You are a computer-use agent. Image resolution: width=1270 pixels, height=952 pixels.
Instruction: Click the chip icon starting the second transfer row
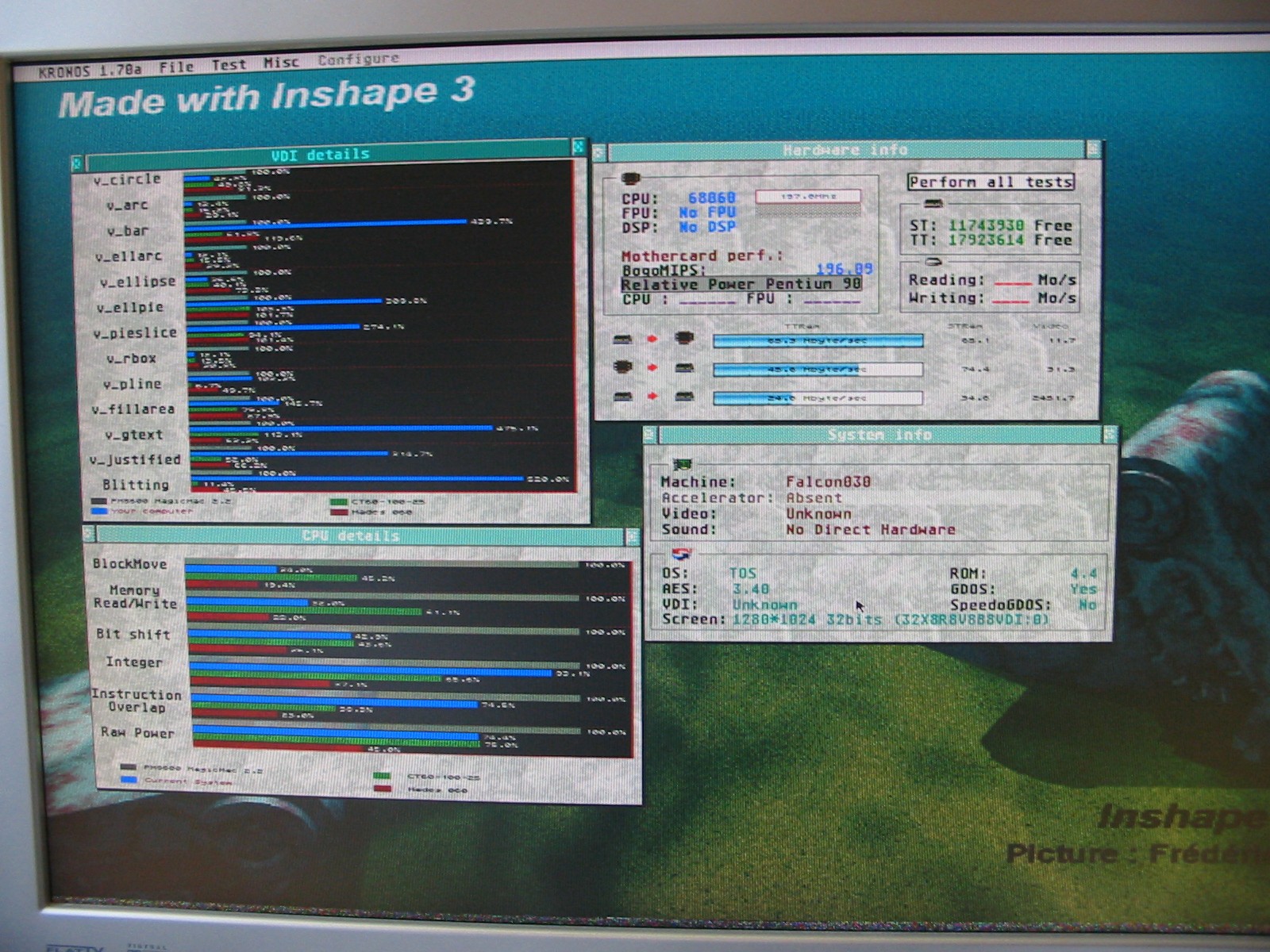click(x=623, y=368)
